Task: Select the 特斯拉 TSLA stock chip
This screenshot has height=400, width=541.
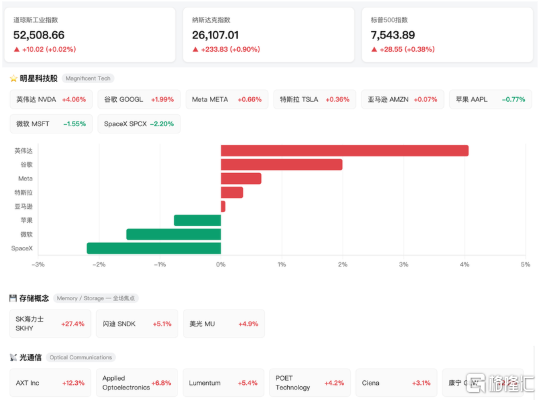Action: [314, 99]
